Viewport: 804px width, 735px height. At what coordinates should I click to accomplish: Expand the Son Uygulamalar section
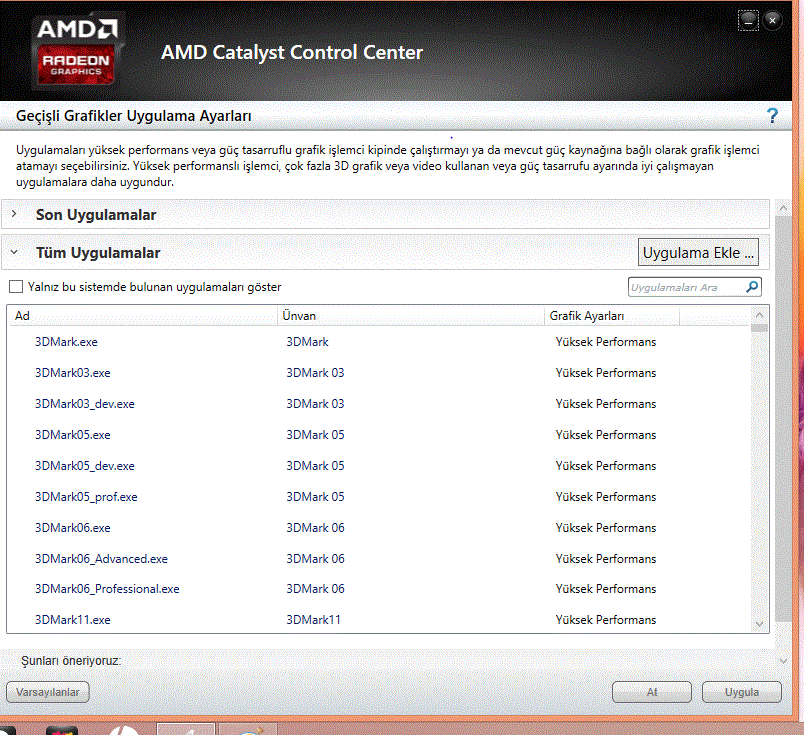pos(14,214)
